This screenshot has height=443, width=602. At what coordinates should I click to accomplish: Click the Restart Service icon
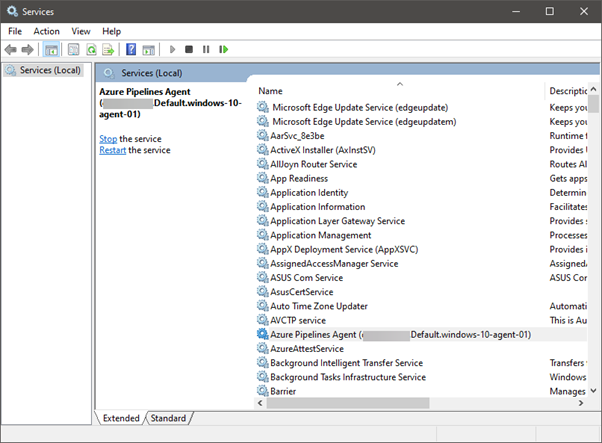(223, 50)
